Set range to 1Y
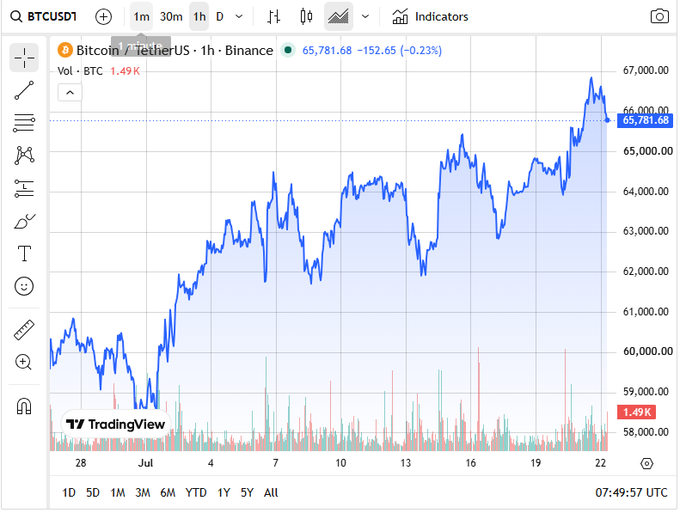 click(224, 493)
